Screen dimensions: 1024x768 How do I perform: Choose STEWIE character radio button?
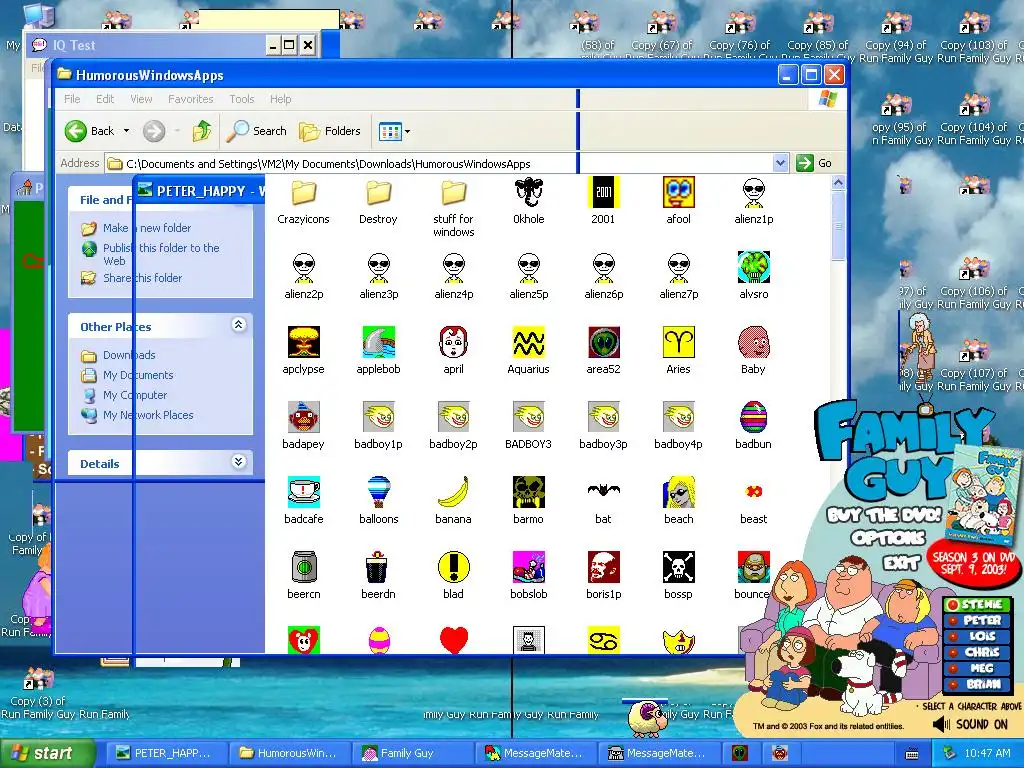click(x=954, y=605)
